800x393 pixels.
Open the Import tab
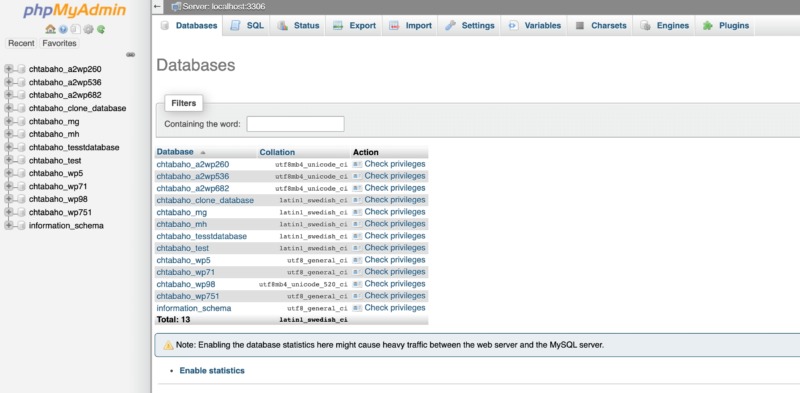tap(410, 26)
